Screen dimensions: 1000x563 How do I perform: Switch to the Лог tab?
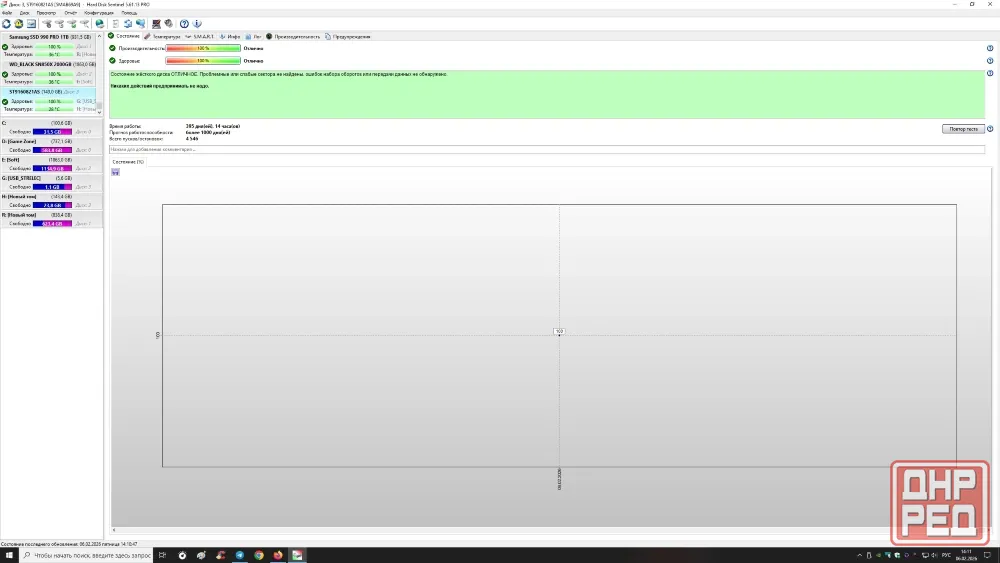coord(253,37)
